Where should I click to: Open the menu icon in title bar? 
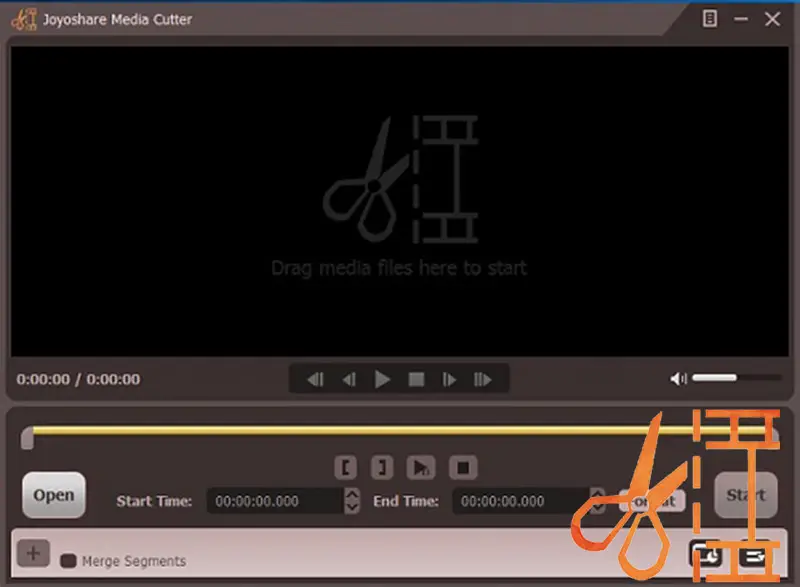point(710,19)
